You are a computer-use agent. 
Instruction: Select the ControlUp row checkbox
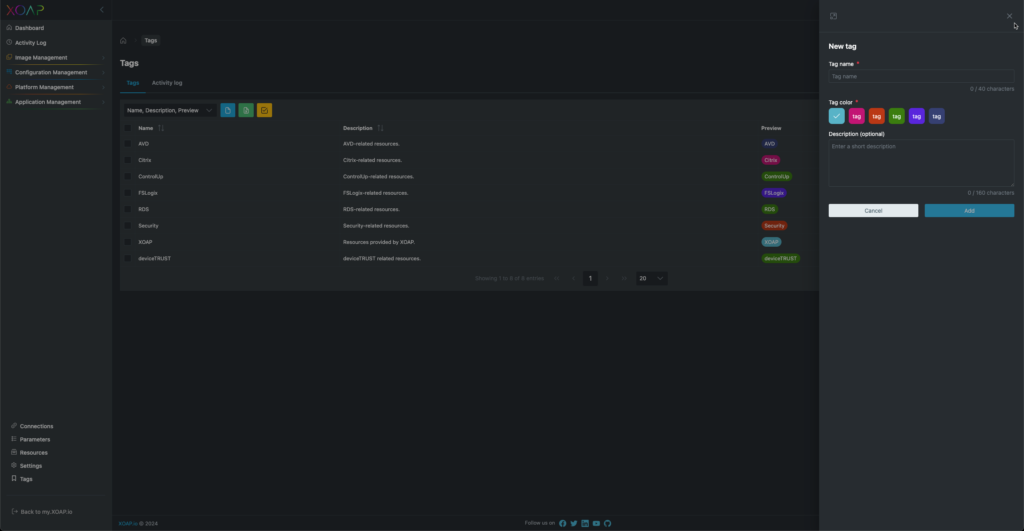[x=128, y=176]
